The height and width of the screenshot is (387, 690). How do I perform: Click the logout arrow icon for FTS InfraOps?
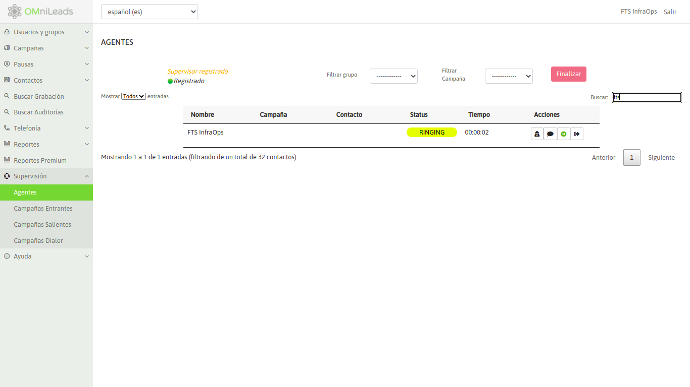coord(577,134)
